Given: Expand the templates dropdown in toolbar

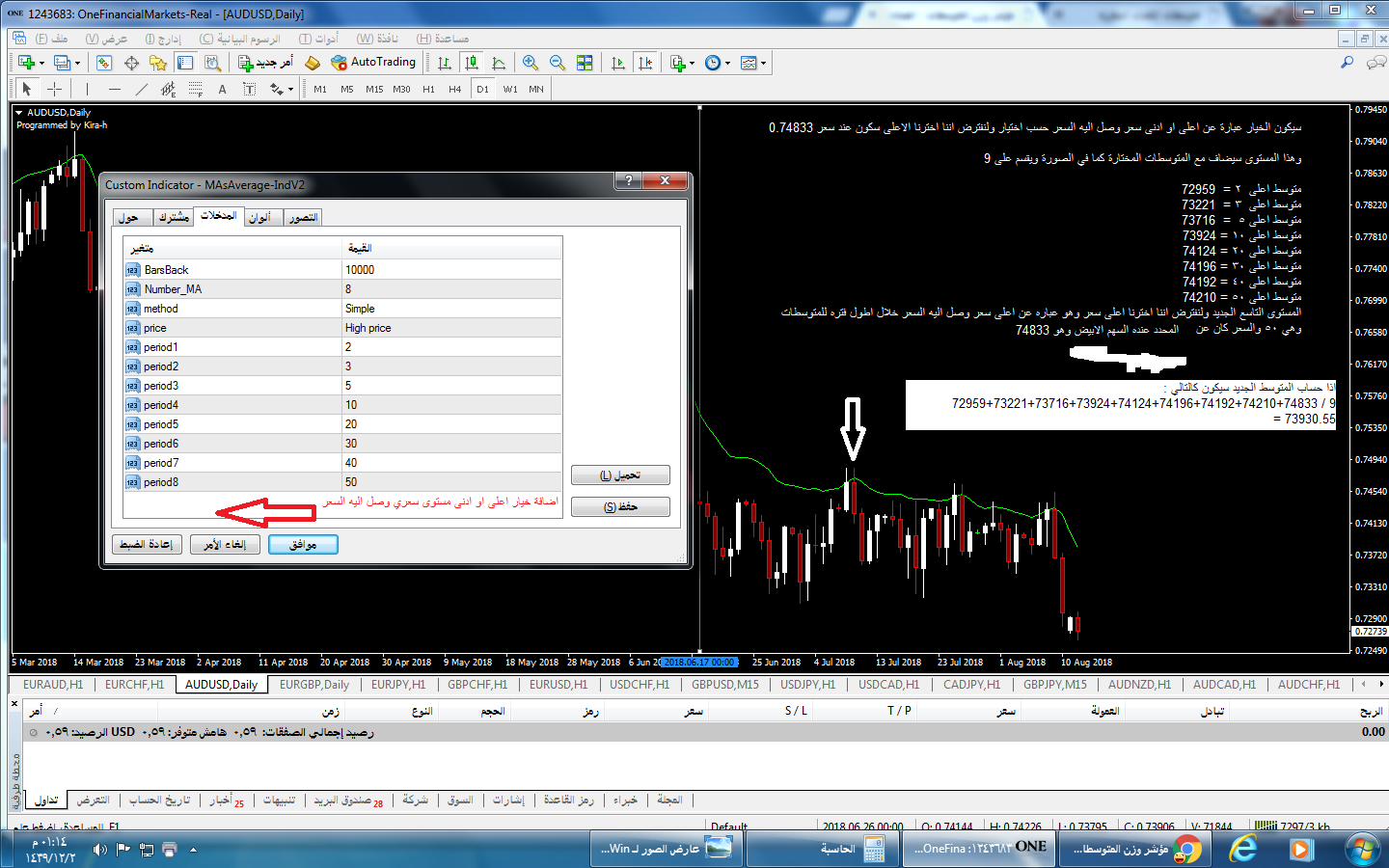Looking at the screenshot, I should [x=763, y=64].
